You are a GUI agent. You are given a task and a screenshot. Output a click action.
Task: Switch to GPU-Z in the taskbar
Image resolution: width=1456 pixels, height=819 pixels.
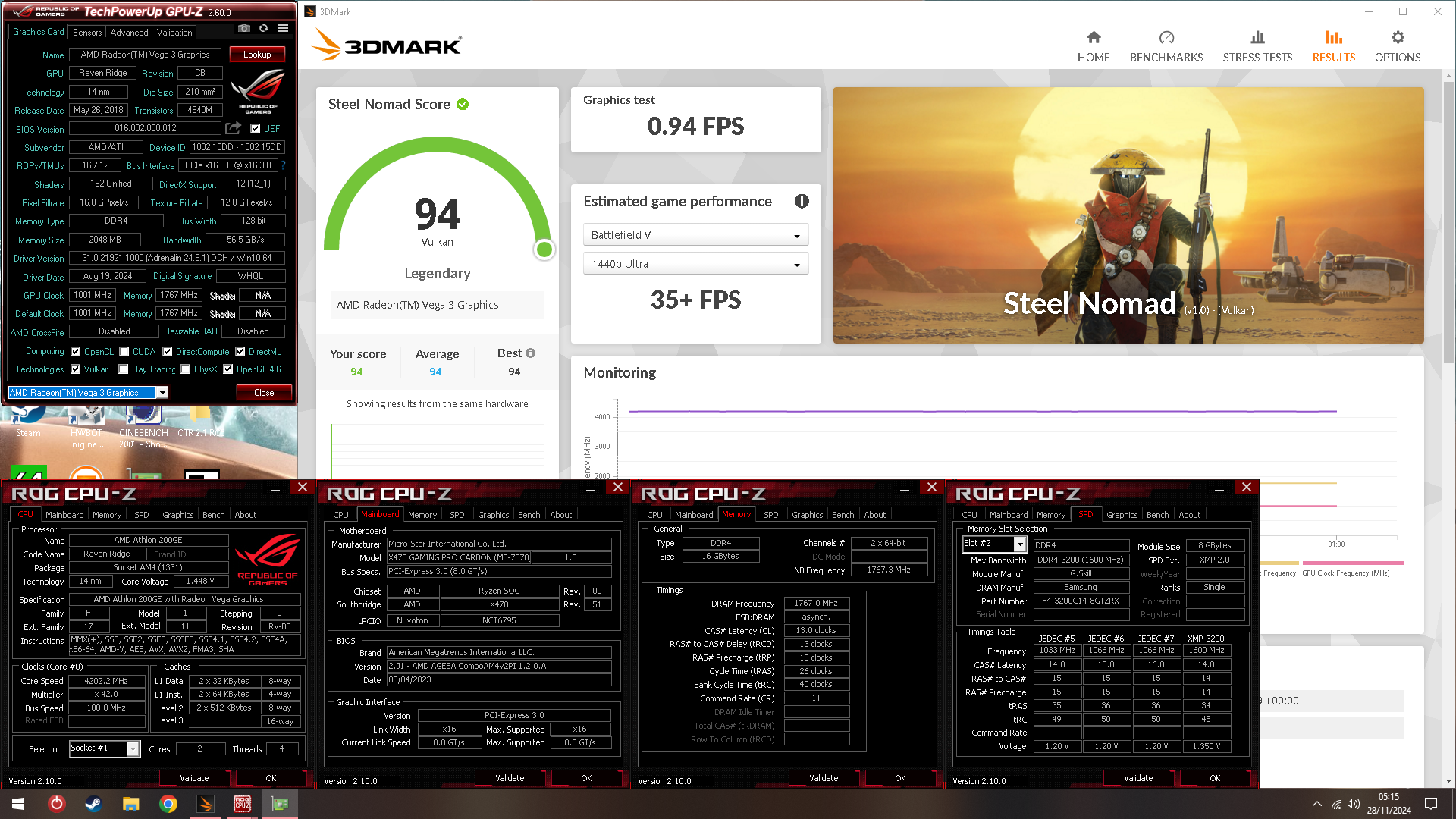(280, 804)
